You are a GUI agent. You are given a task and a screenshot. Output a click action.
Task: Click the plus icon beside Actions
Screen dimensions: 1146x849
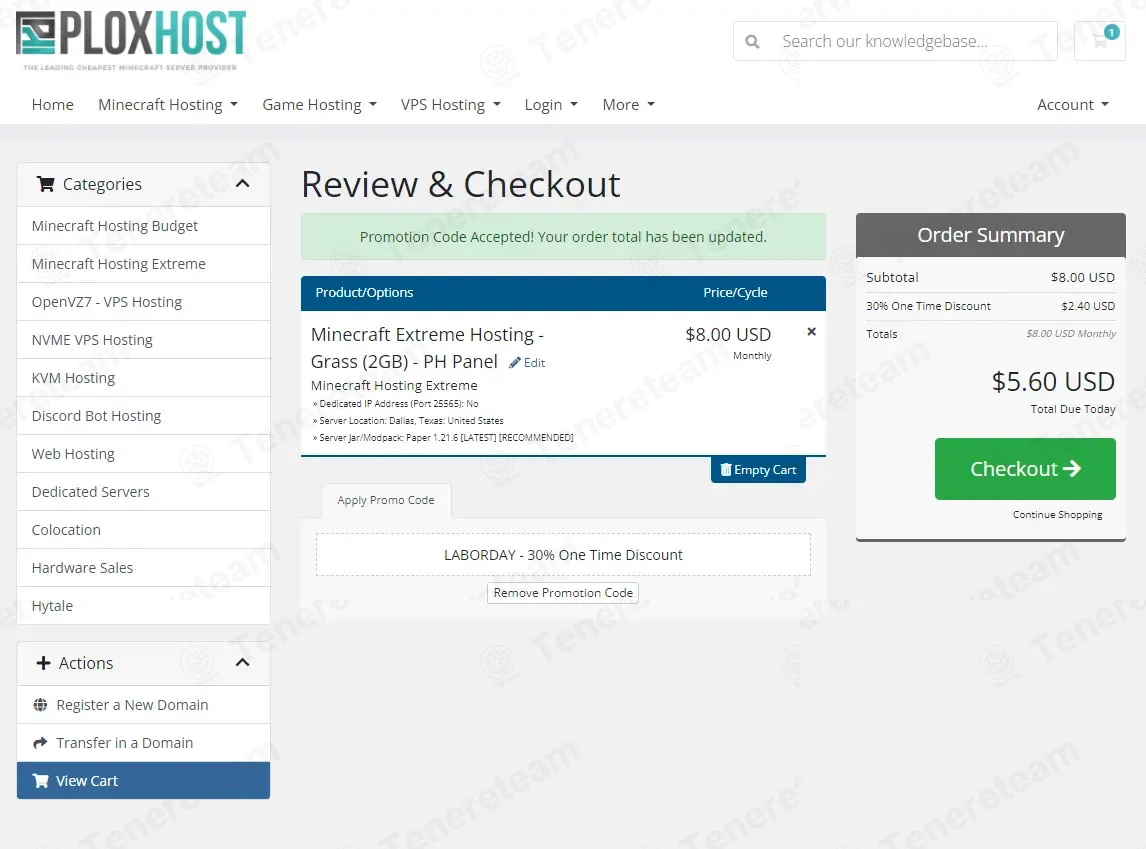(x=43, y=663)
